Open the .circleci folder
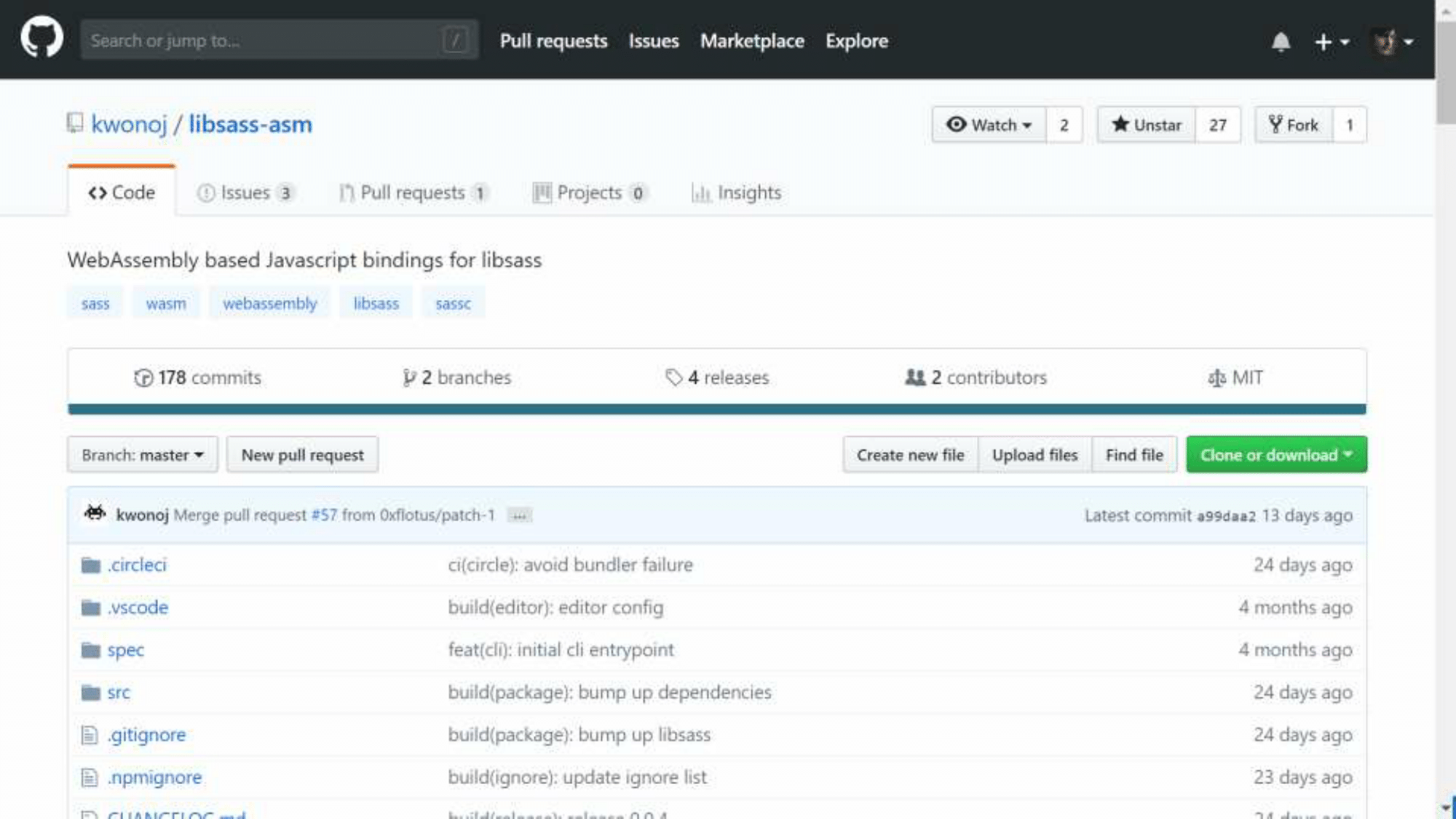This screenshot has width=1456, height=819. point(137,564)
